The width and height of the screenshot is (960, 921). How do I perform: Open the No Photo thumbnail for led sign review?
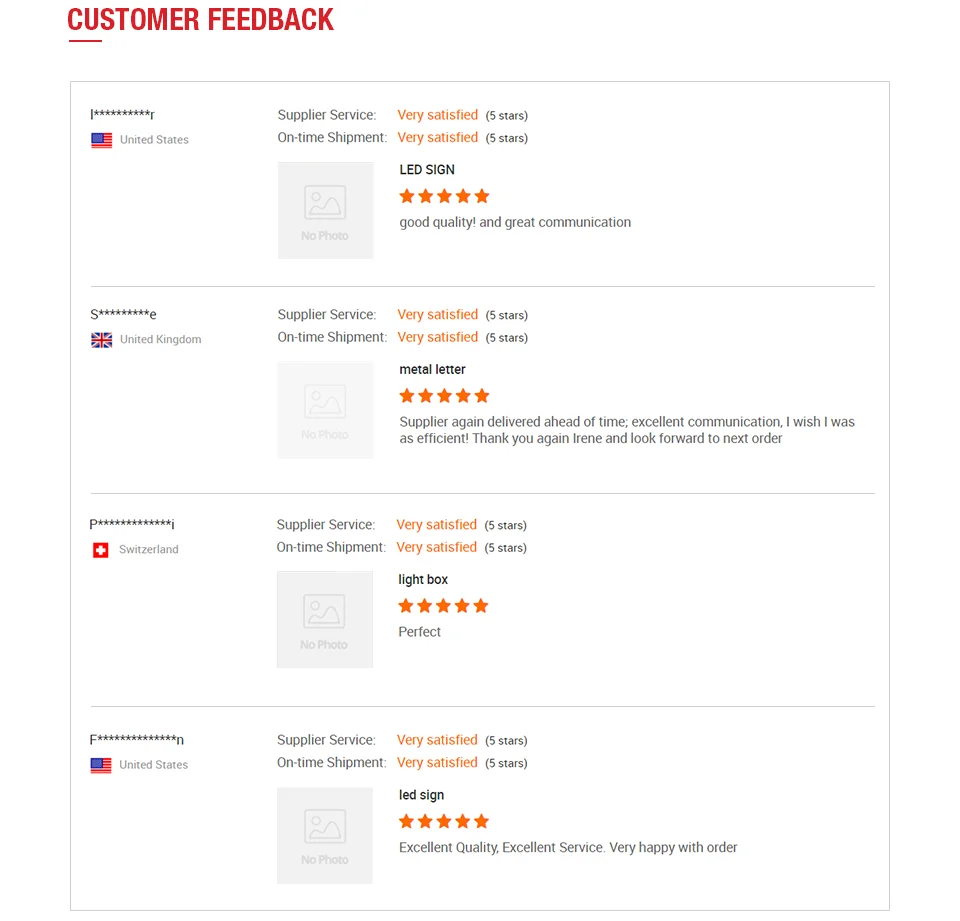tap(325, 835)
